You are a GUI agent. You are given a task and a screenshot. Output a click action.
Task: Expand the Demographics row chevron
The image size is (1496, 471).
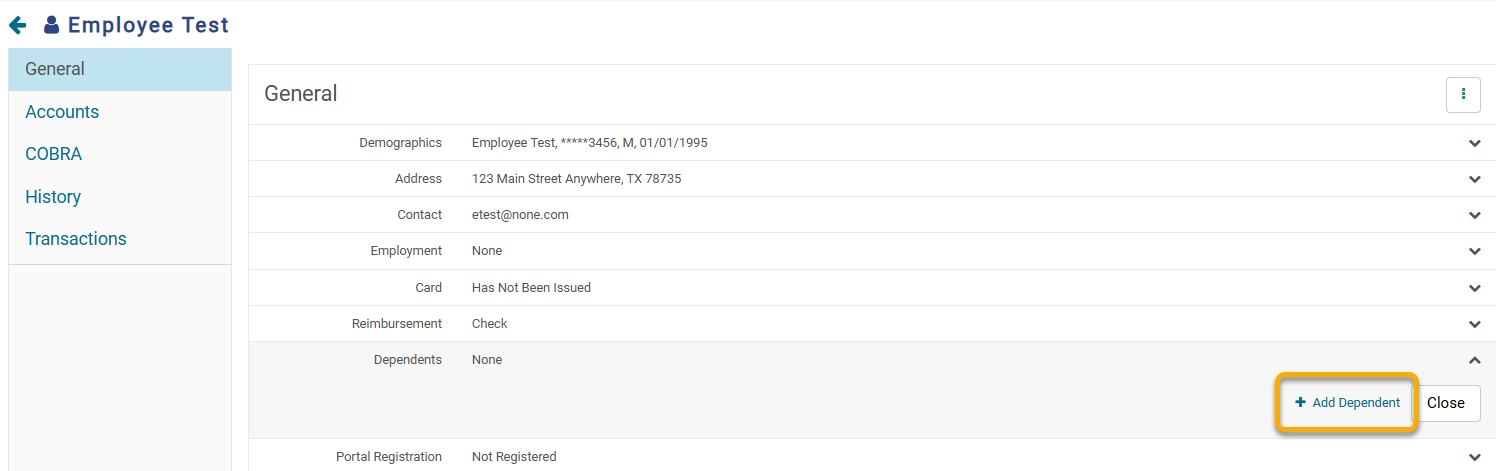tap(1474, 143)
